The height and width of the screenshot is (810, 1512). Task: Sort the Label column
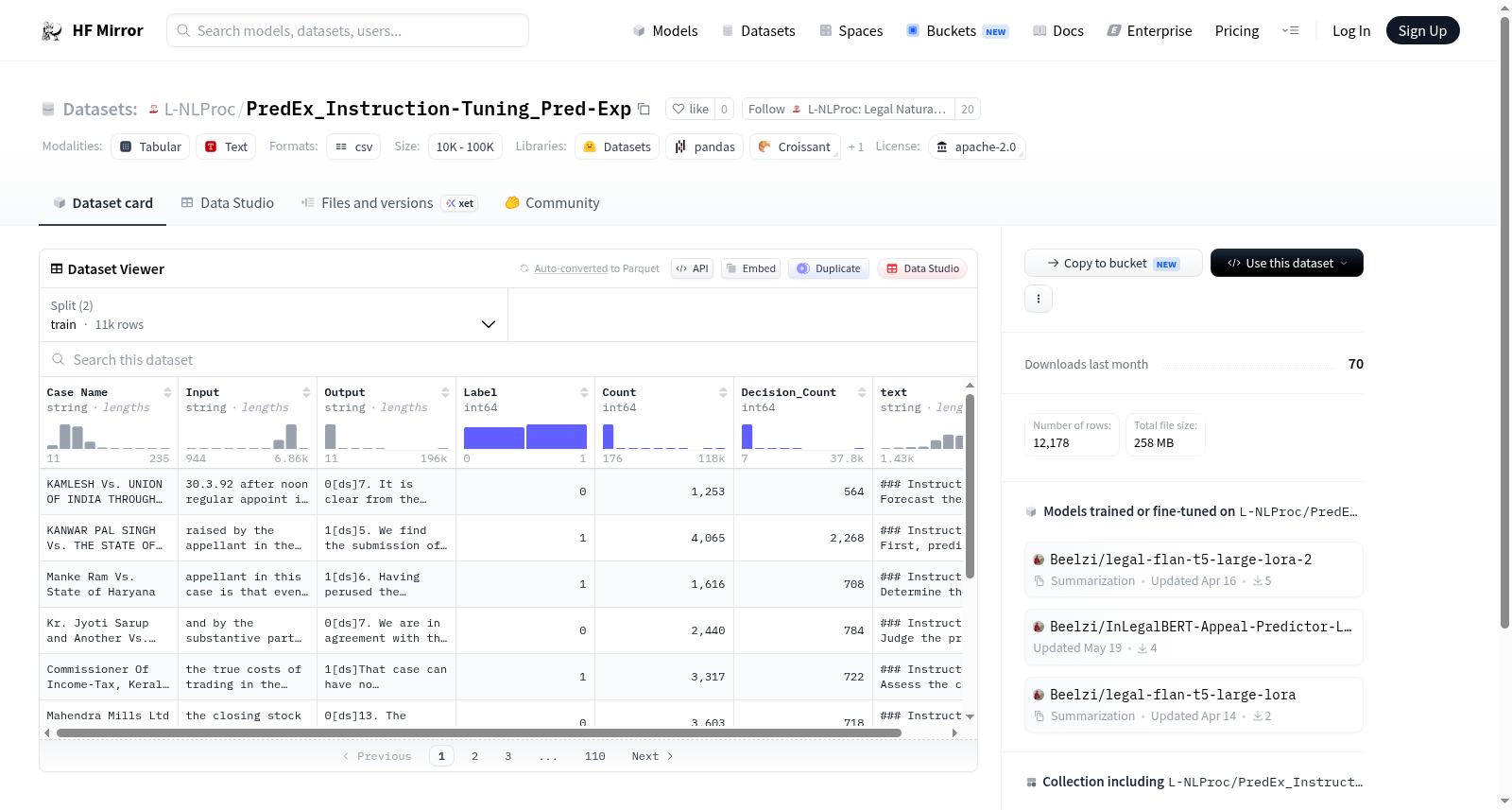point(584,392)
